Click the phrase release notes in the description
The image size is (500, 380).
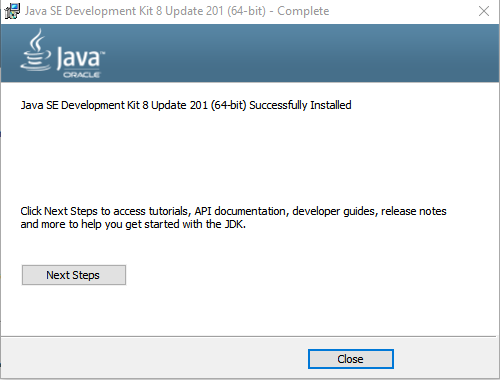[414, 211]
